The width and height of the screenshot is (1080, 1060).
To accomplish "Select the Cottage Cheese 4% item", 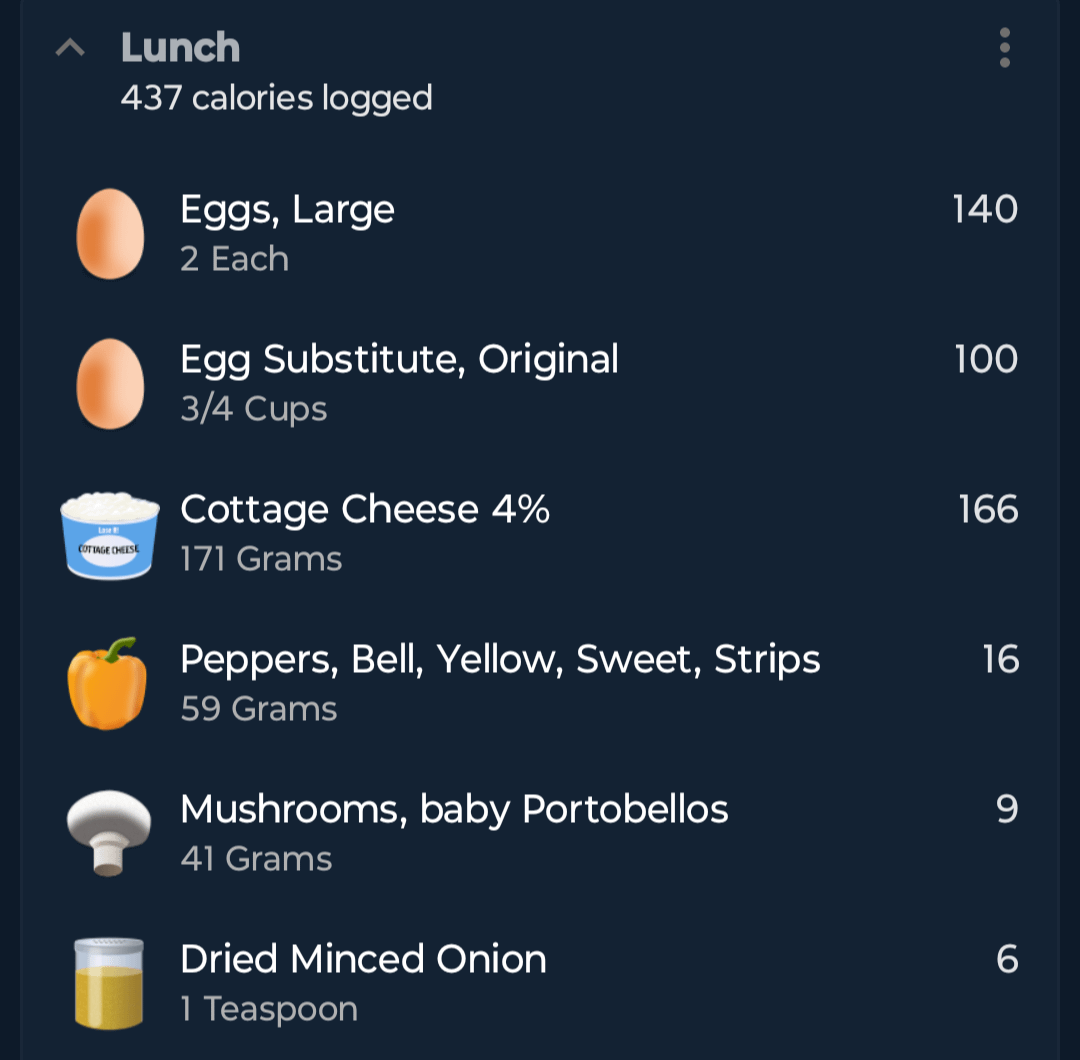I will click(x=540, y=534).
